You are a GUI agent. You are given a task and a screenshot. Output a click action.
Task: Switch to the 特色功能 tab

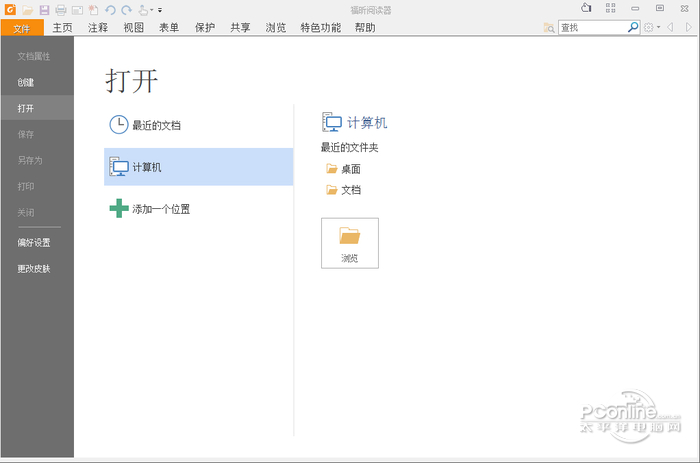pyautogui.click(x=321, y=28)
